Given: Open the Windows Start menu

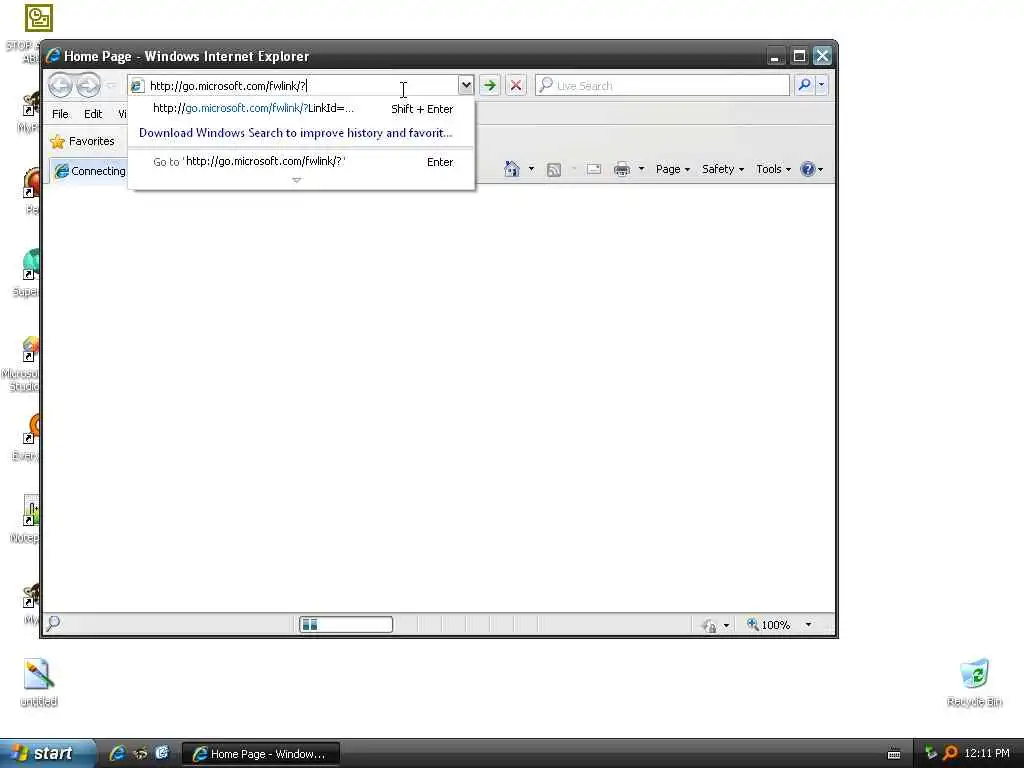Looking at the screenshot, I should point(46,754).
